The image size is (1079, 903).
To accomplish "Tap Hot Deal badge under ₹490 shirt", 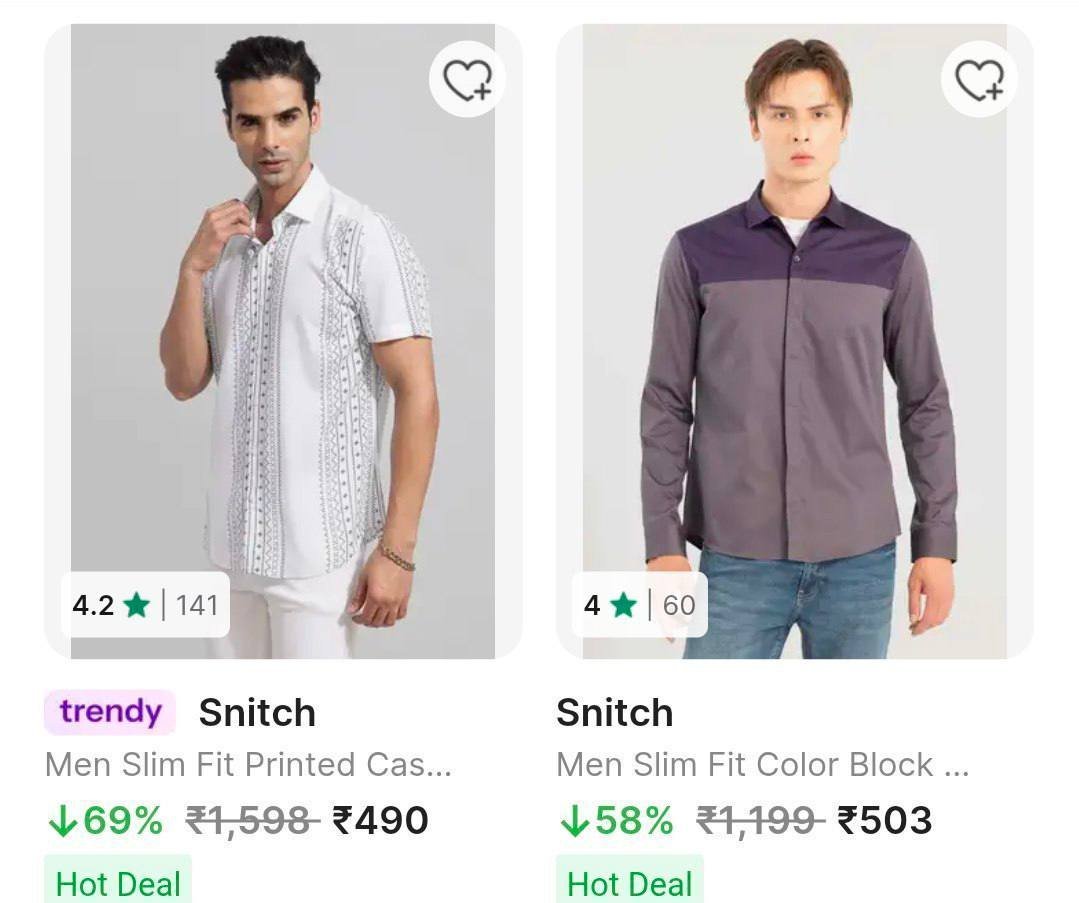I will pos(118,883).
